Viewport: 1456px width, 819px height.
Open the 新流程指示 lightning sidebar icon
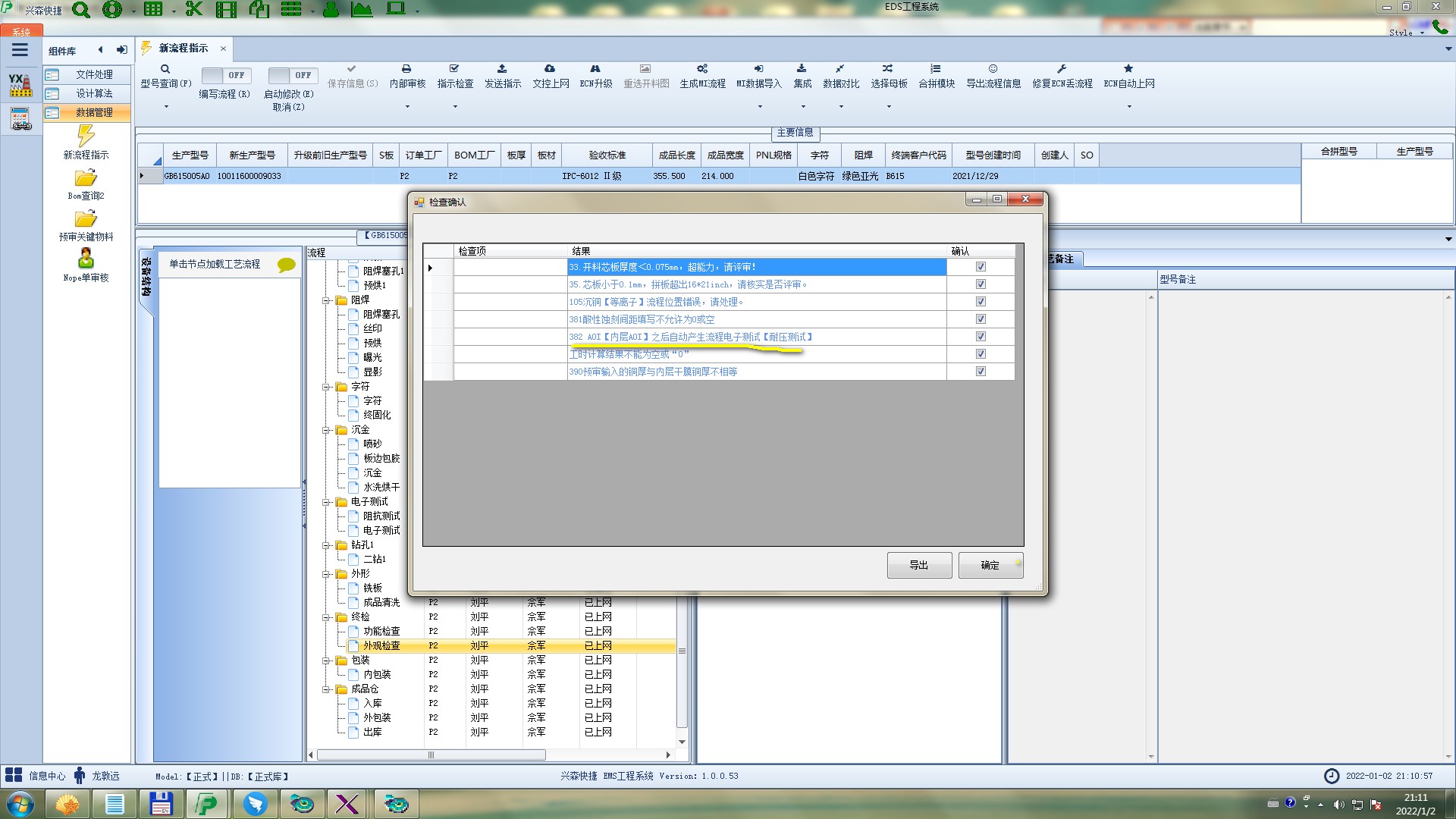(x=86, y=136)
